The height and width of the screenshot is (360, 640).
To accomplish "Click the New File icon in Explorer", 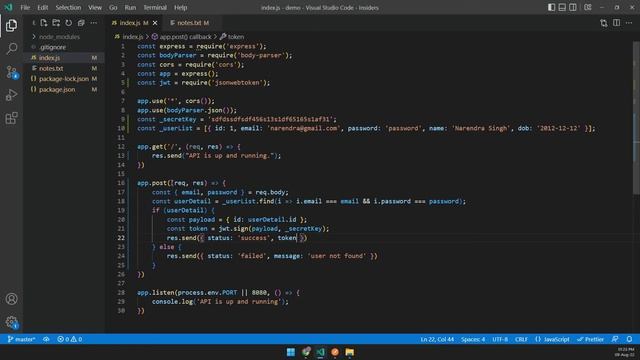I will [44, 23].
